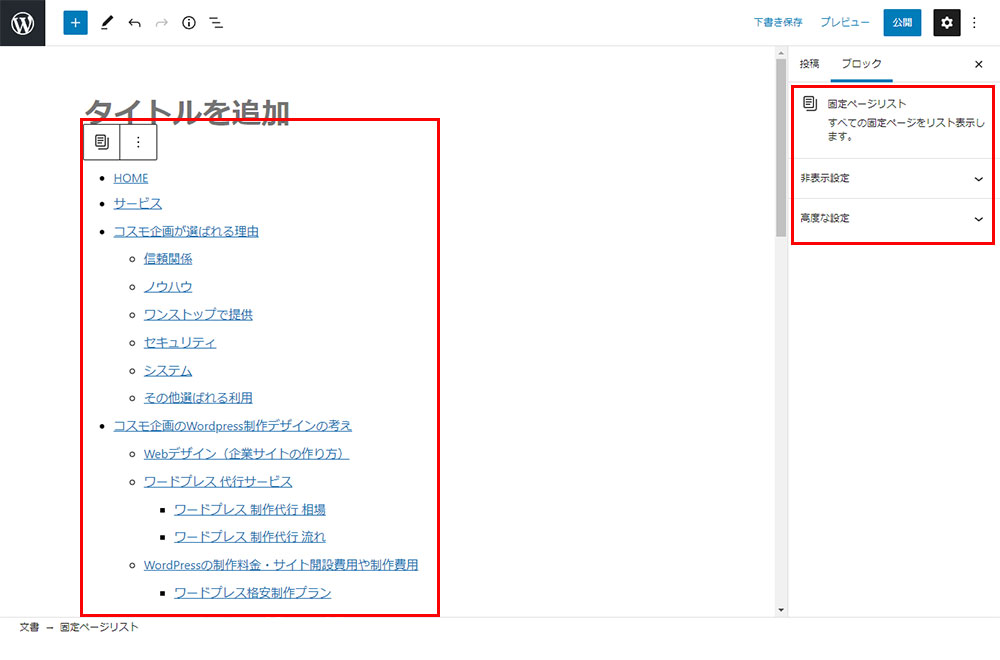Click the WordPress logo icon

coord(23,23)
